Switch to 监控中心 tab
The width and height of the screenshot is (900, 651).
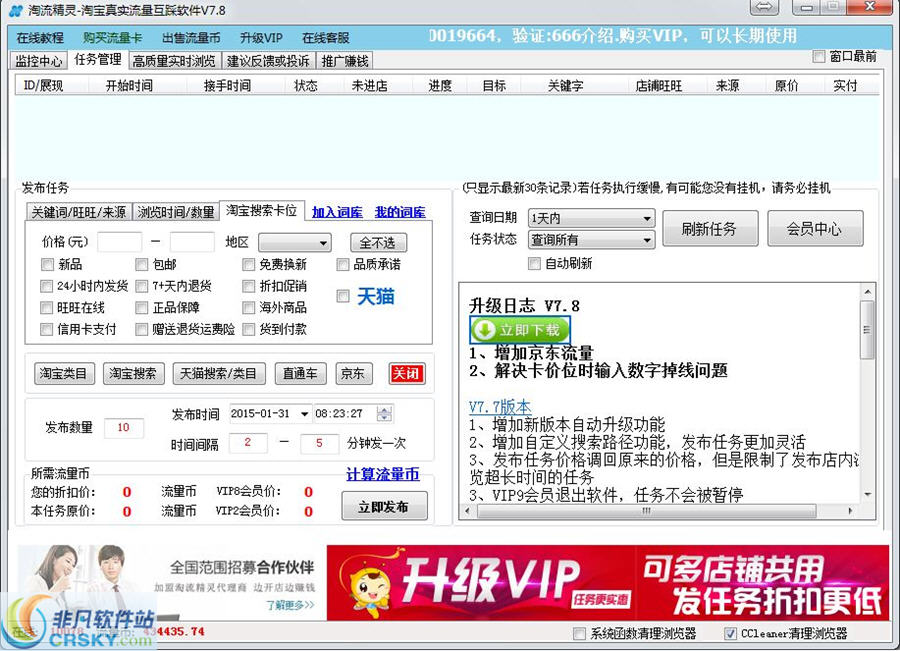(x=38, y=61)
